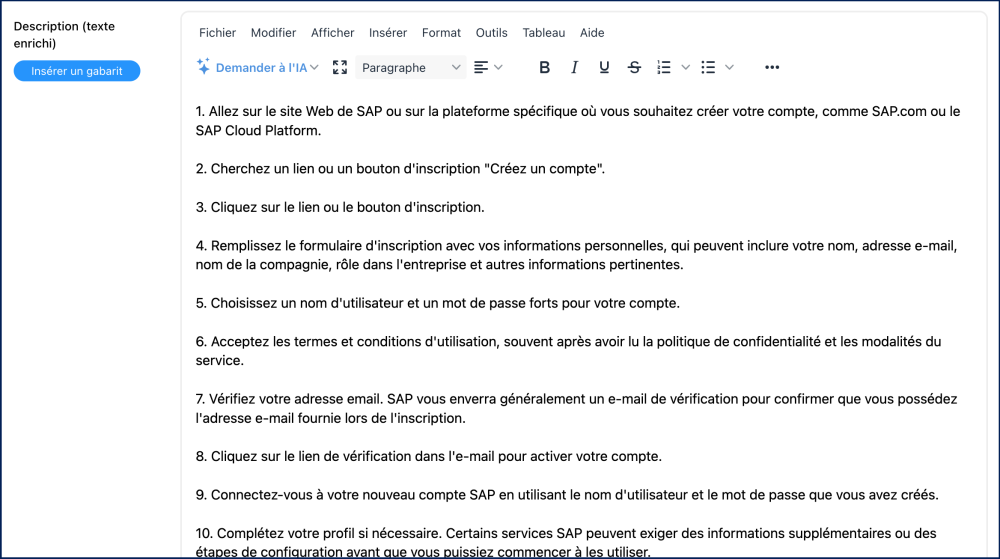Click line '9. Connectez-vous à votre nouveau compte'
Image resolution: width=1000 pixels, height=559 pixels.
567,495
